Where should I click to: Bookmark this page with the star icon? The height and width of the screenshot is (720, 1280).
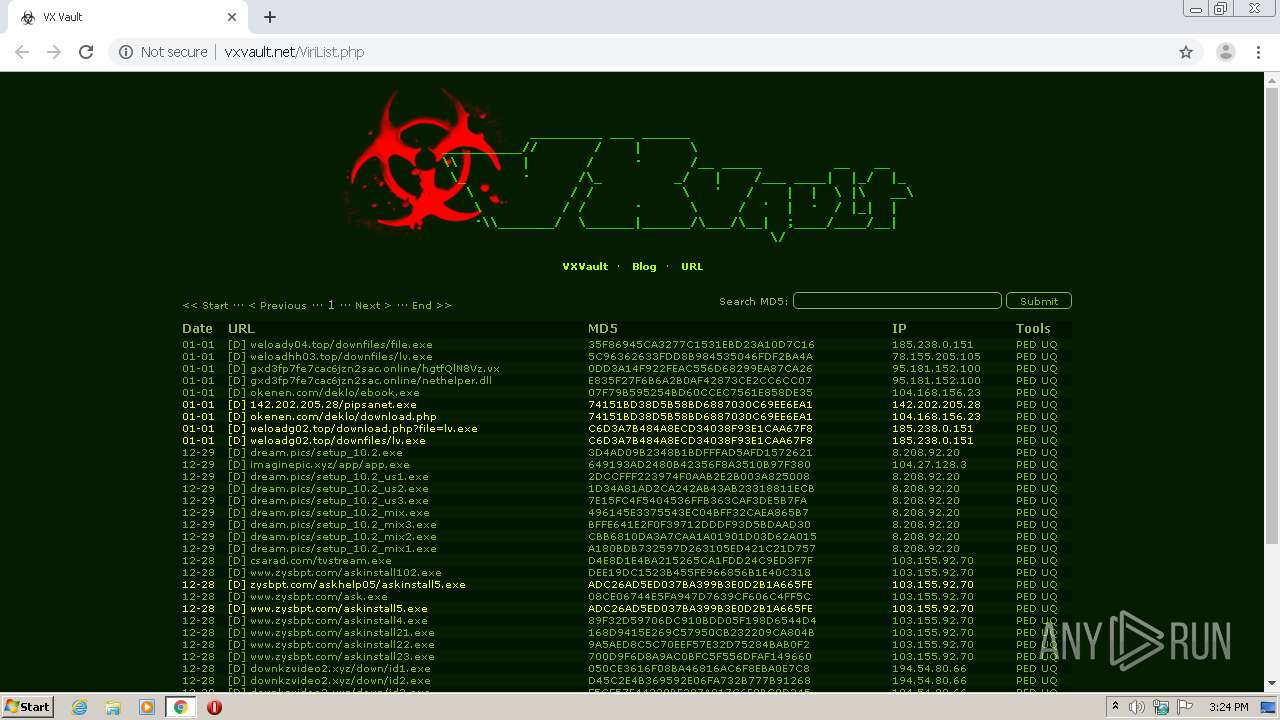click(1186, 52)
